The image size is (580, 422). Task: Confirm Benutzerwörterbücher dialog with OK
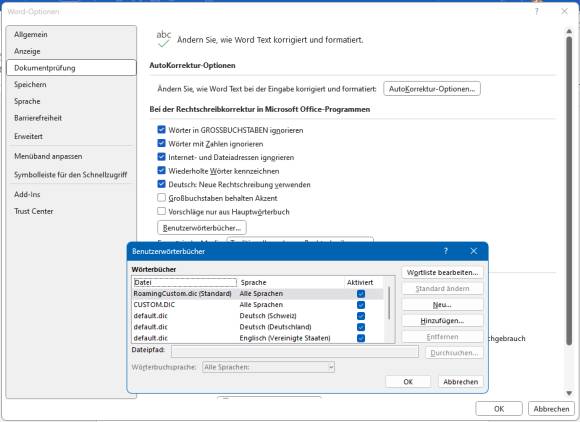pyautogui.click(x=408, y=382)
